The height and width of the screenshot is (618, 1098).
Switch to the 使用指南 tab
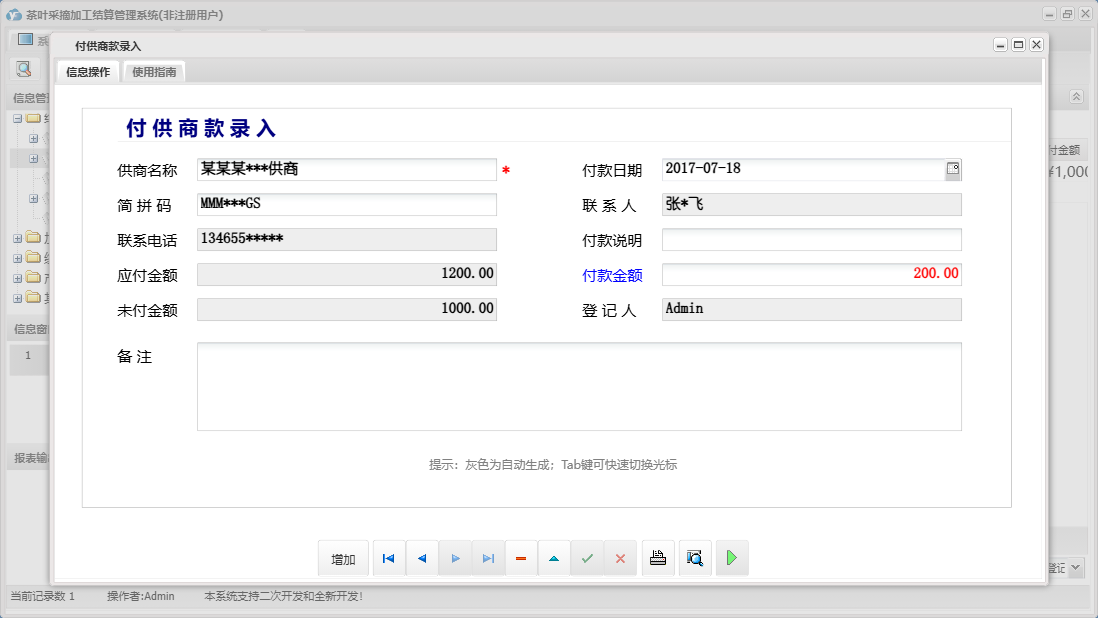coord(152,71)
